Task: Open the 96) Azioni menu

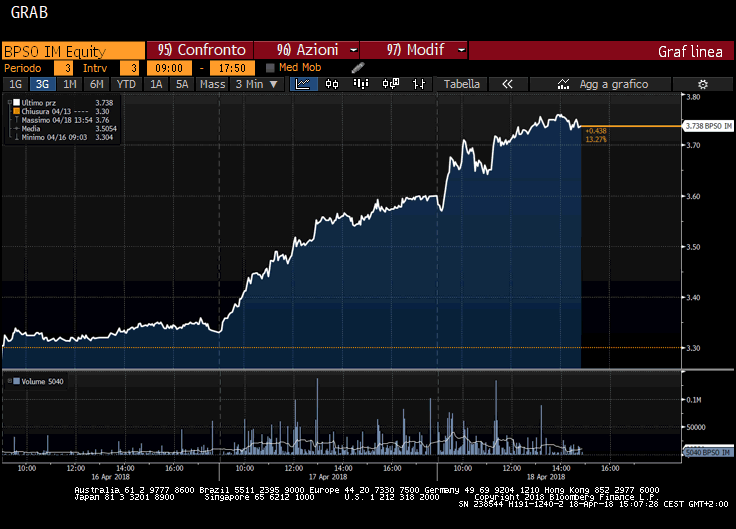Action: click(x=307, y=50)
